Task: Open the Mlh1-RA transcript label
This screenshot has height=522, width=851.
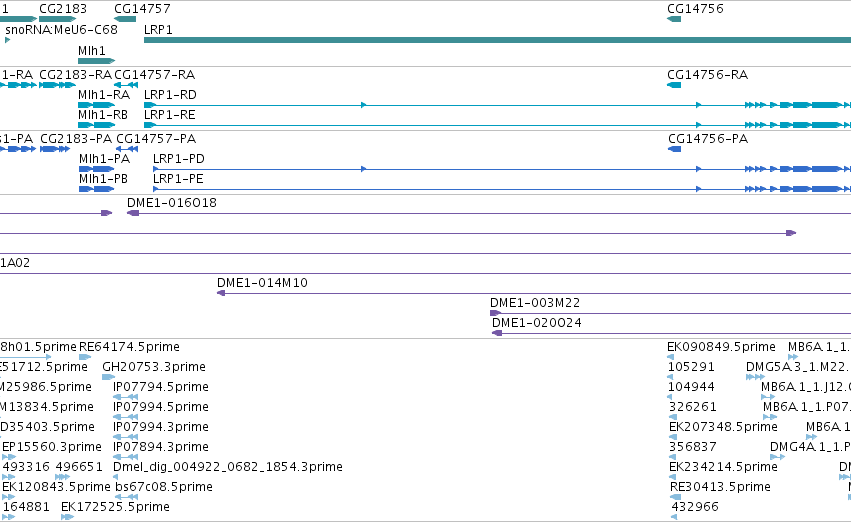Action: point(104,94)
